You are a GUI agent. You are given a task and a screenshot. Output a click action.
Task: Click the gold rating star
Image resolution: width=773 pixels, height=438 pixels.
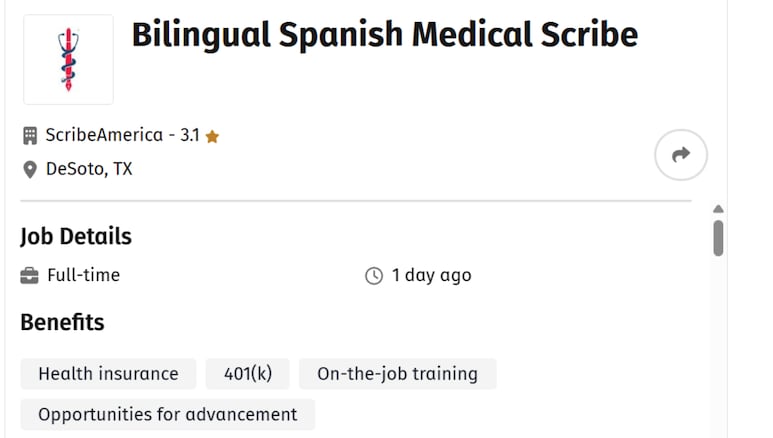(x=212, y=136)
